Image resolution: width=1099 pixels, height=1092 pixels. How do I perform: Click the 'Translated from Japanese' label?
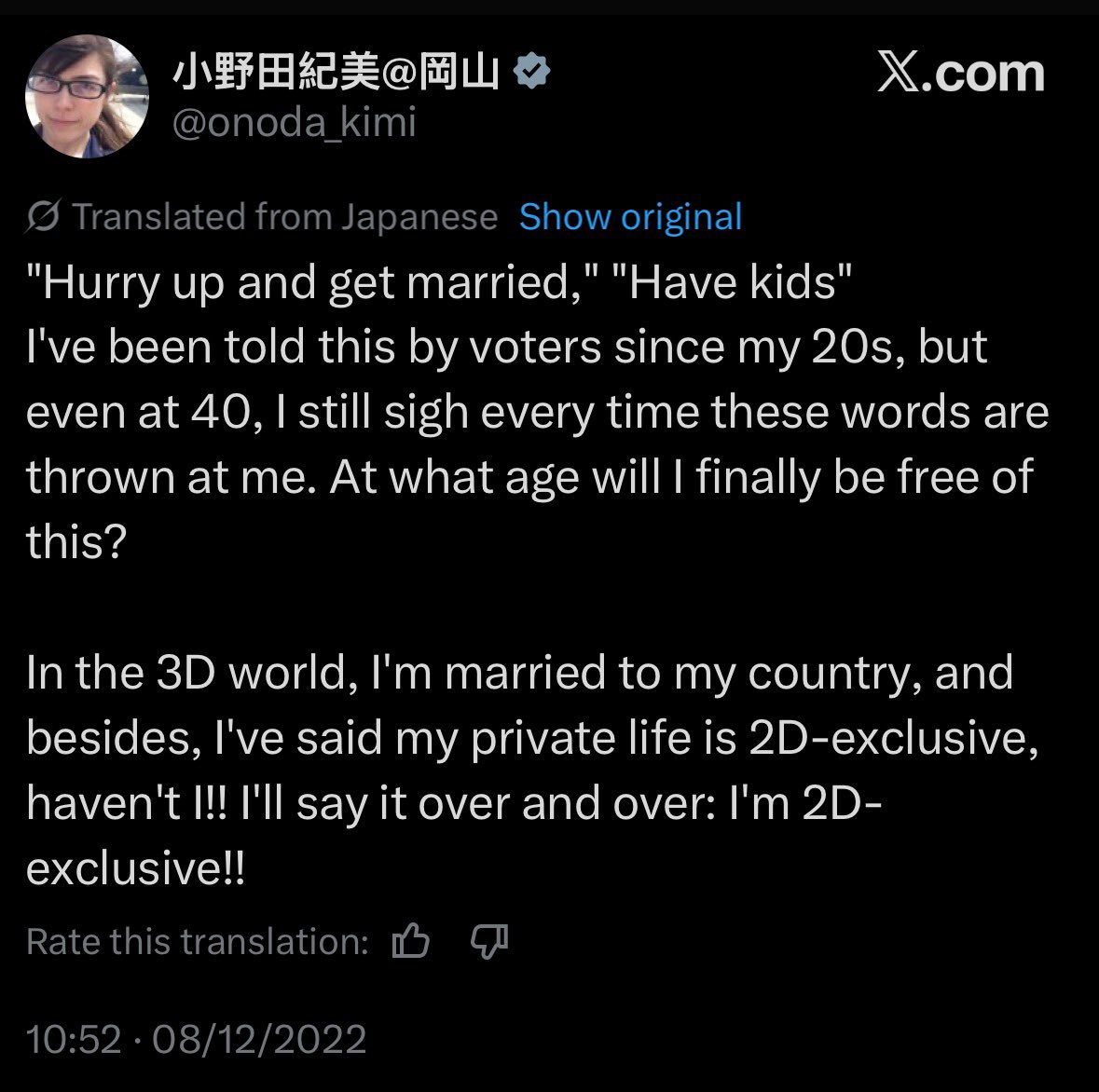(284, 216)
